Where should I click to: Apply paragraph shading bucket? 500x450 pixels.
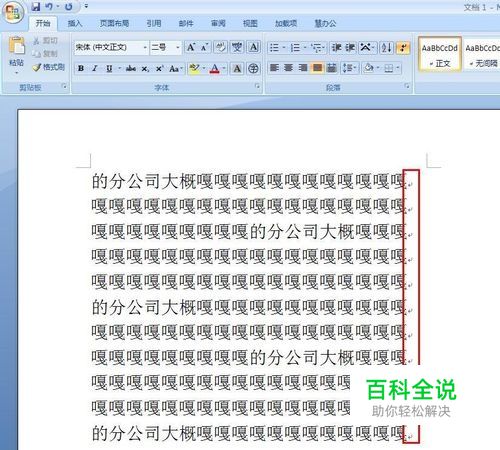click(369, 68)
